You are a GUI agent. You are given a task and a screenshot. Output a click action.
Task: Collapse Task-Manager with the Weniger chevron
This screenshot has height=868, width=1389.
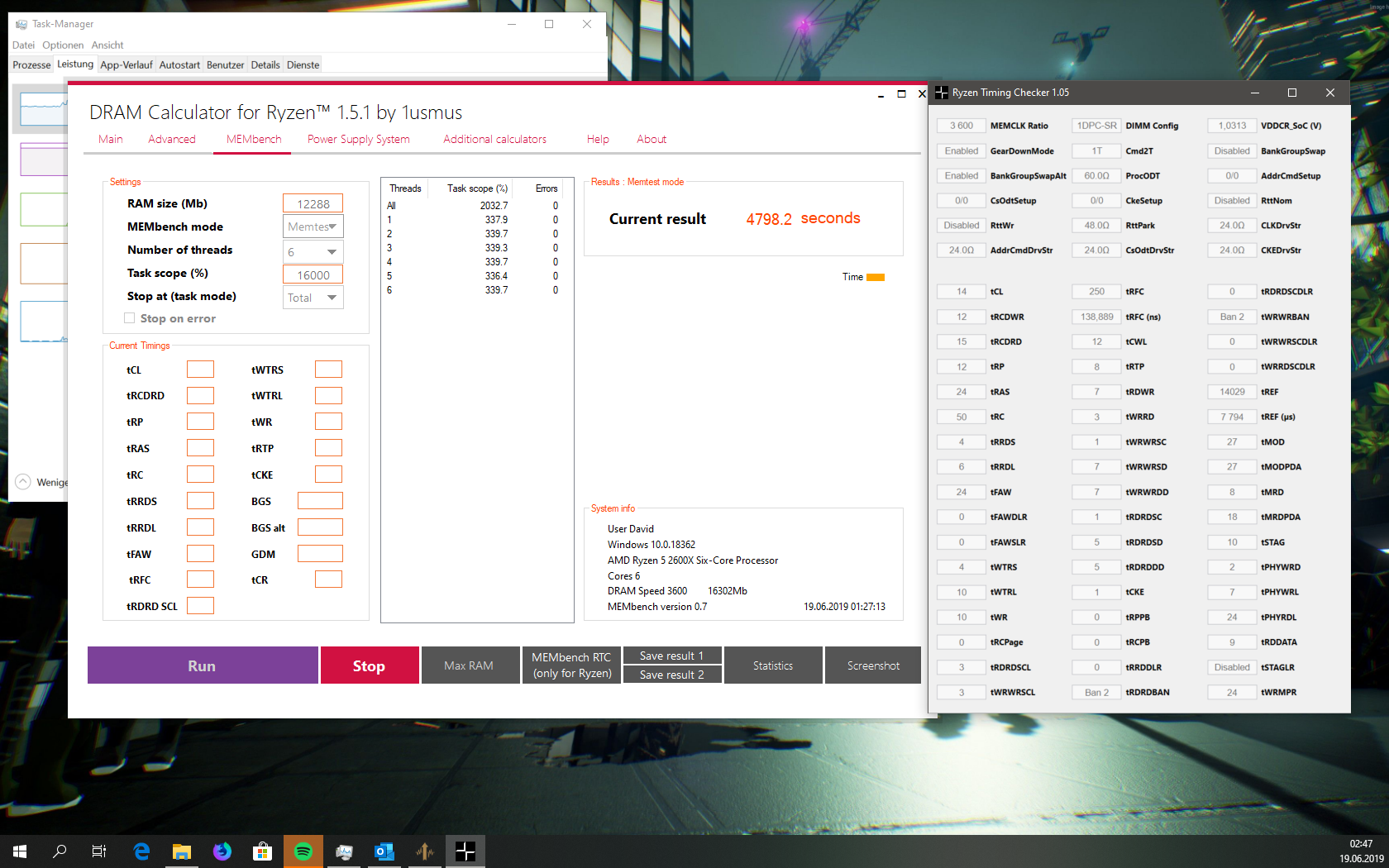(x=23, y=482)
